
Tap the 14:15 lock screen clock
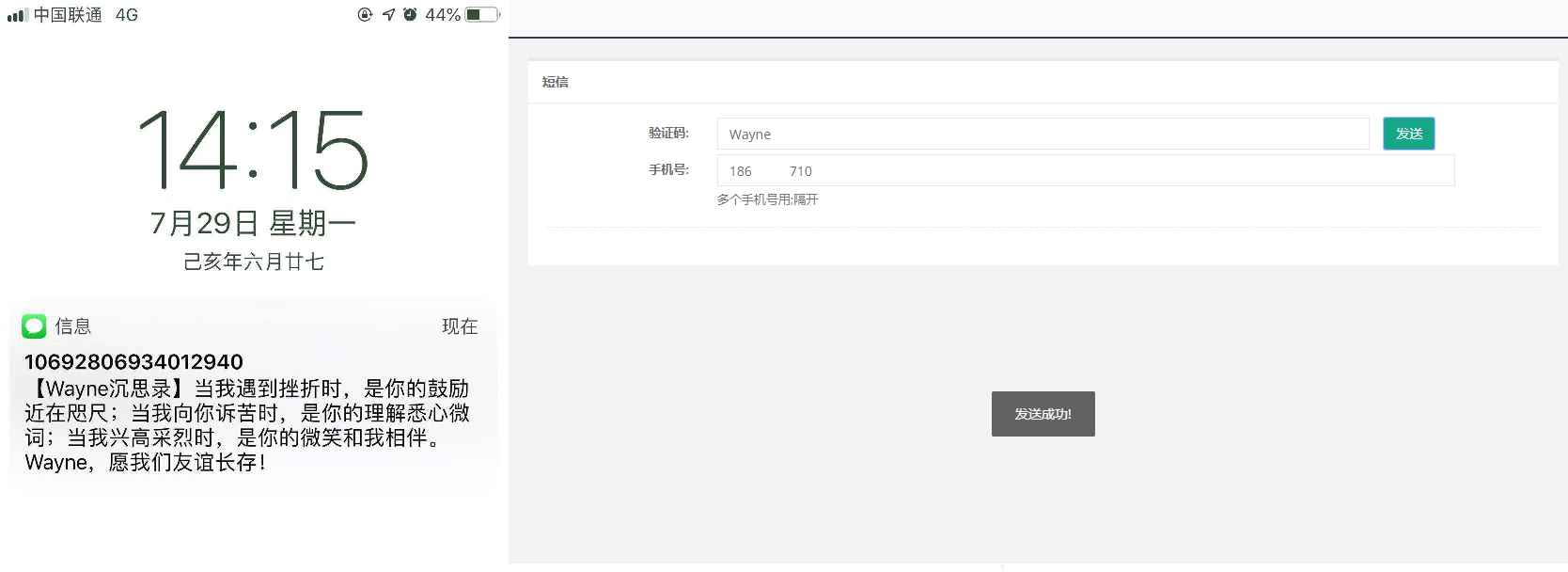click(x=253, y=149)
